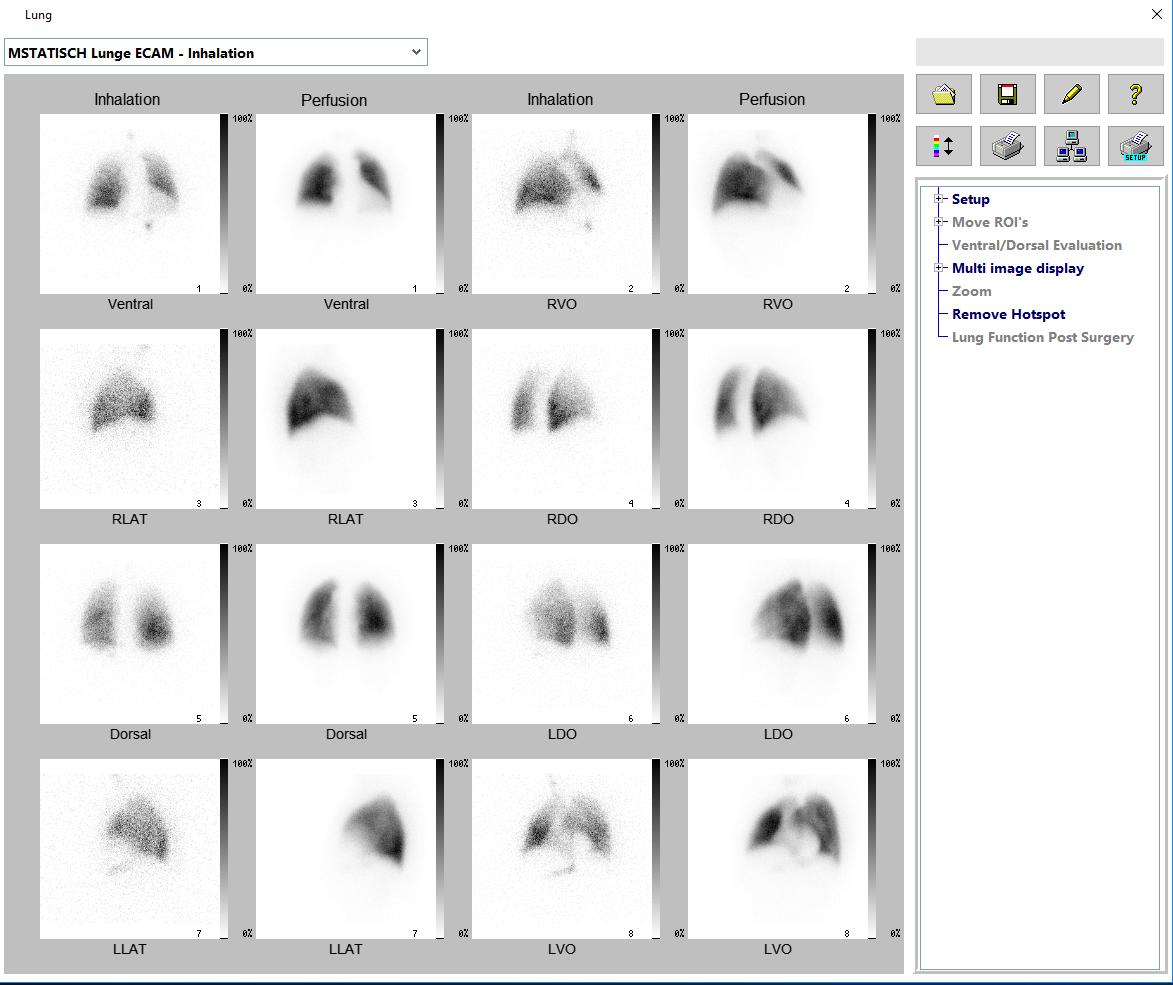Viewport: 1173px width, 985px height.
Task: Select Remove Hotspot in the tree
Action: pyautogui.click(x=1008, y=314)
